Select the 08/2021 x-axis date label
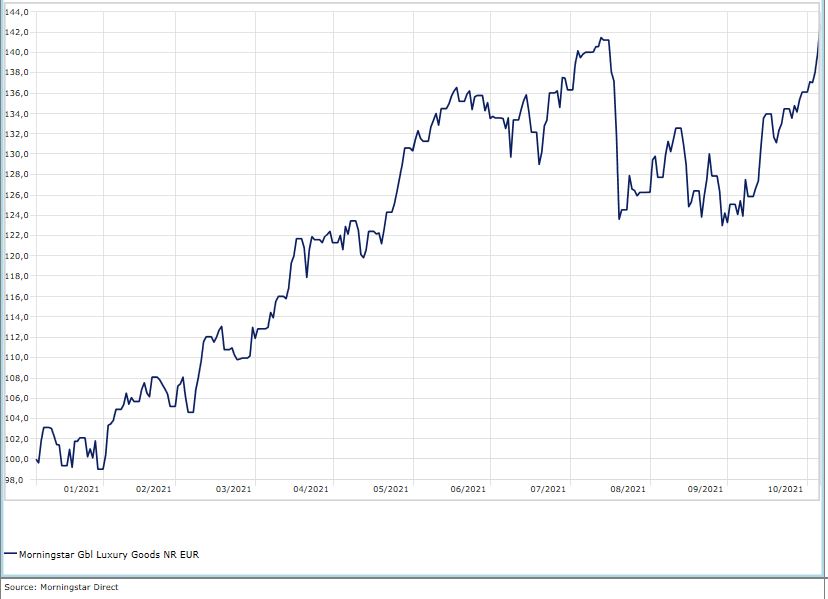The height and width of the screenshot is (599, 828). click(627, 489)
